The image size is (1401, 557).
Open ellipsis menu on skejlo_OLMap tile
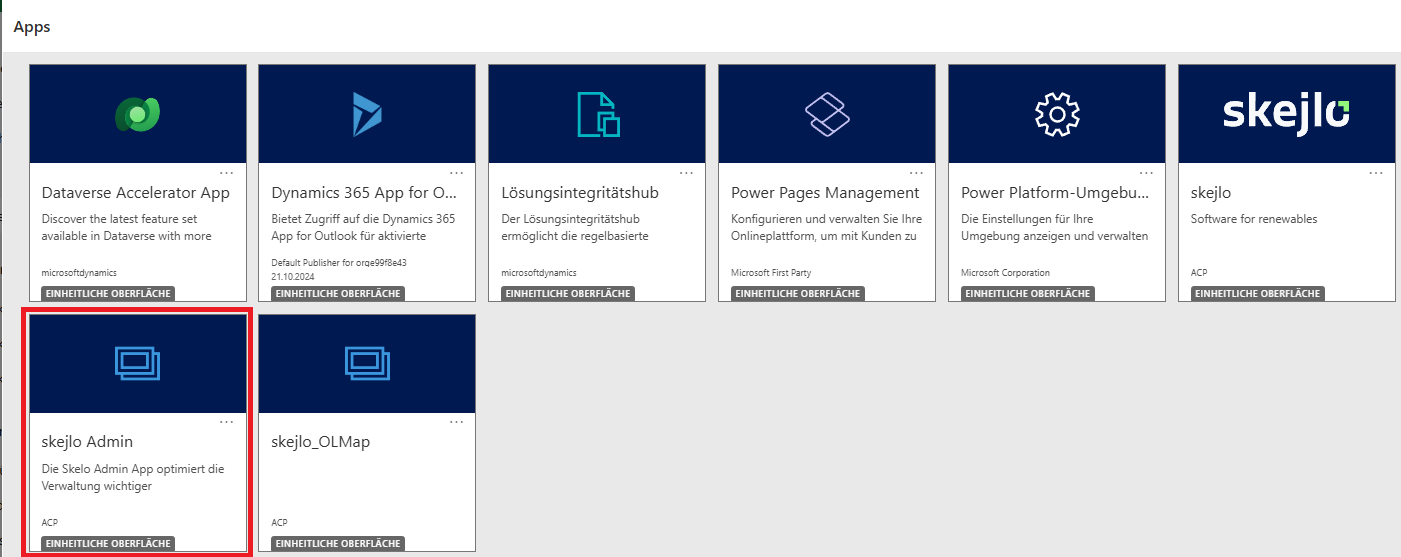pos(457,422)
